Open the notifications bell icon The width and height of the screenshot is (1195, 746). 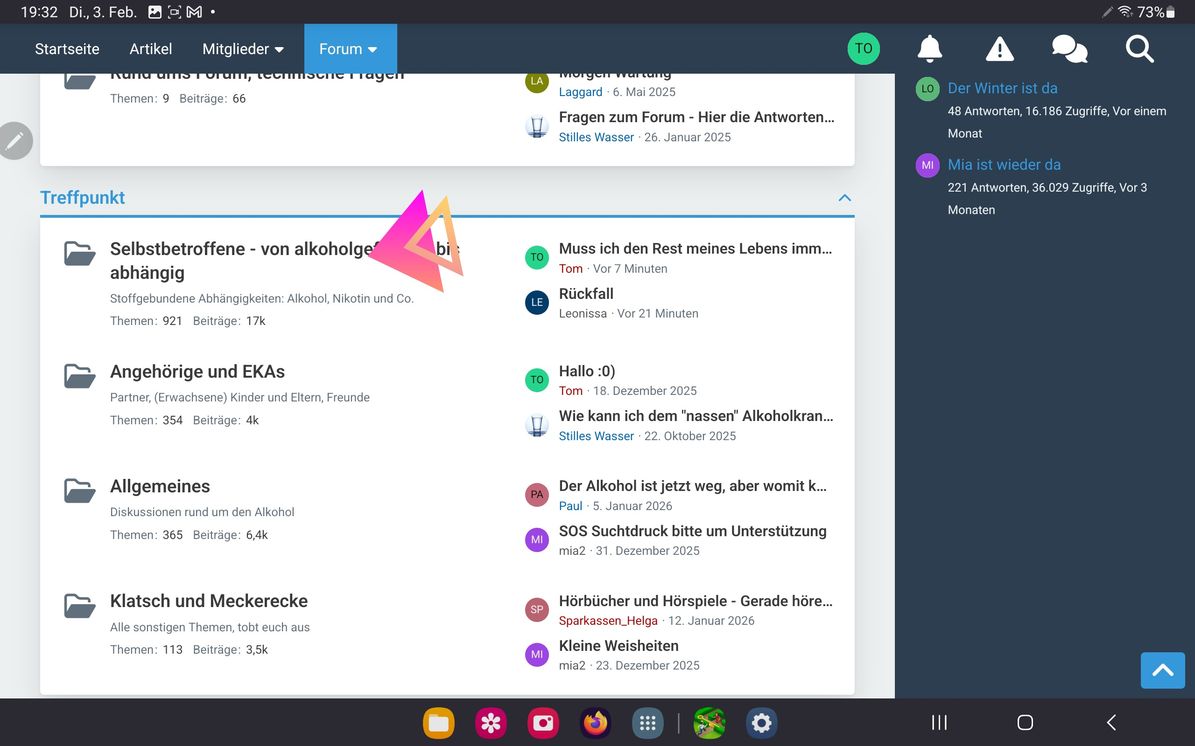[x=930, y=48]
